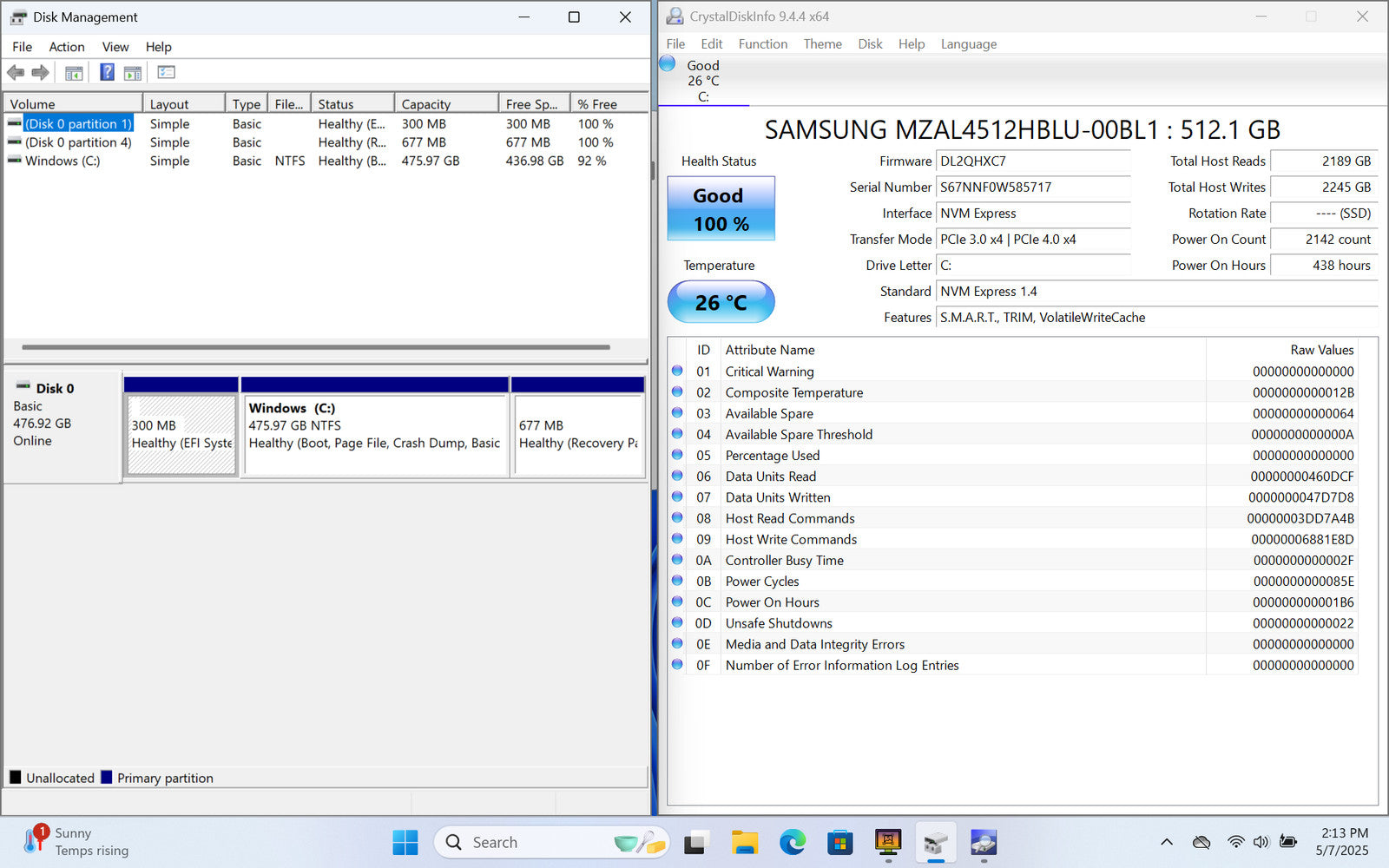Screen dimensions: 1389x868
Task: Click the Power On Hours 438 hours value
Action: (1323, 265)
